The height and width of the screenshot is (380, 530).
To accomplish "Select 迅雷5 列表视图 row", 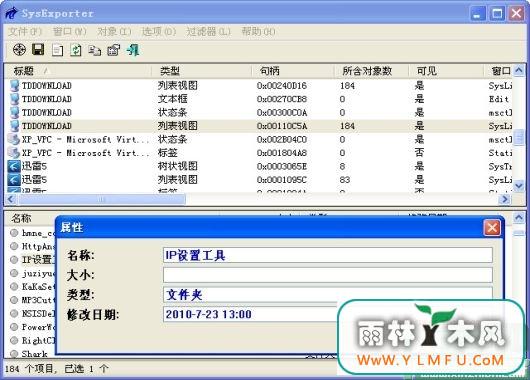I will click(x=260, y=180).
